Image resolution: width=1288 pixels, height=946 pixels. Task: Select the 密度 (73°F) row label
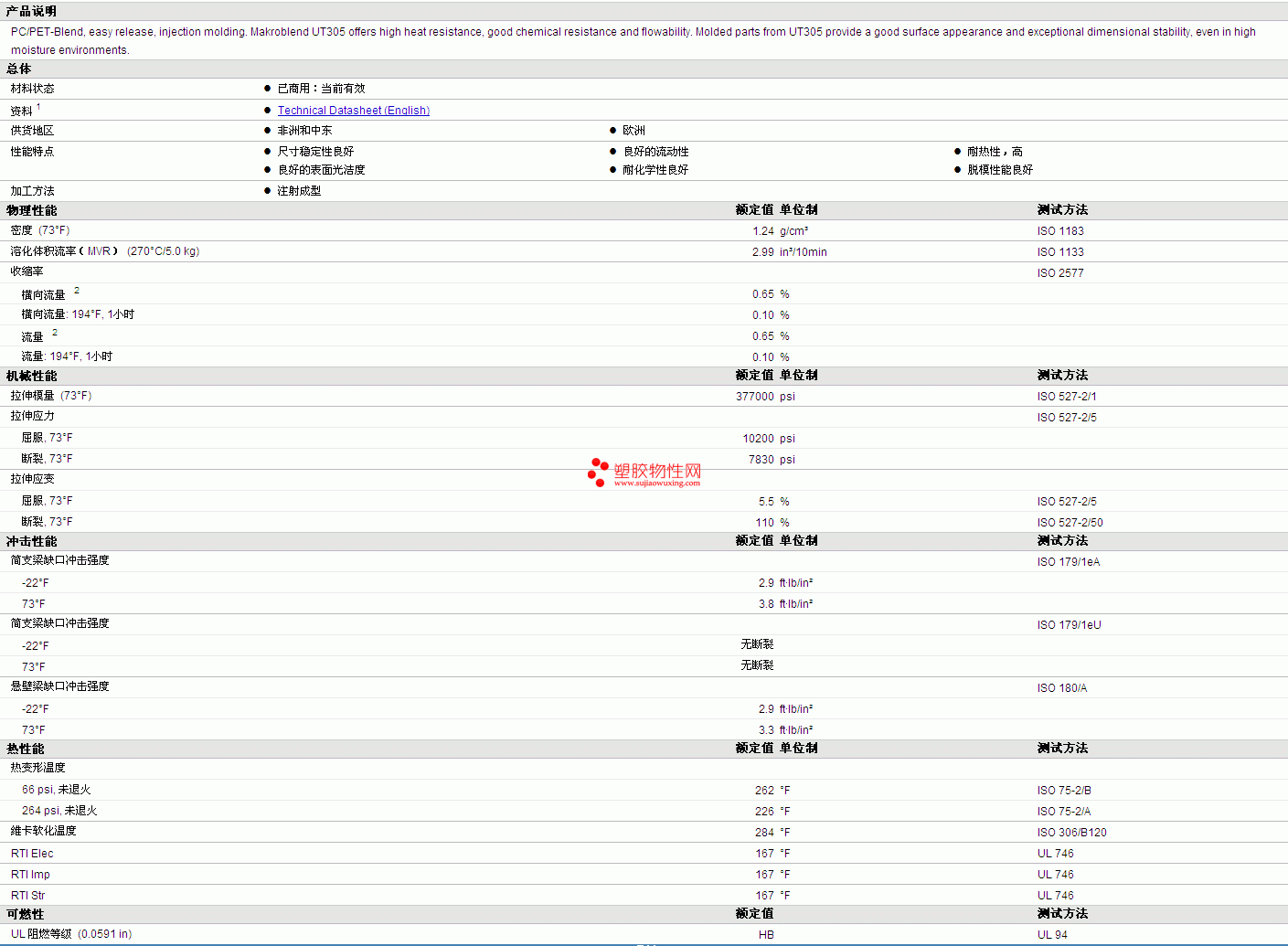pyautogui.click(x=40, y=230)
